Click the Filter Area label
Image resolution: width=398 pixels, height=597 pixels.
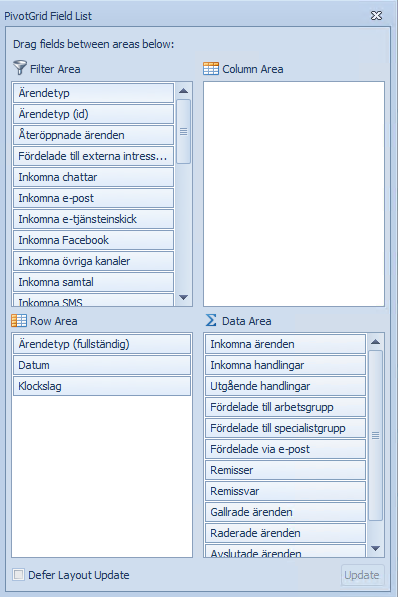55,69
